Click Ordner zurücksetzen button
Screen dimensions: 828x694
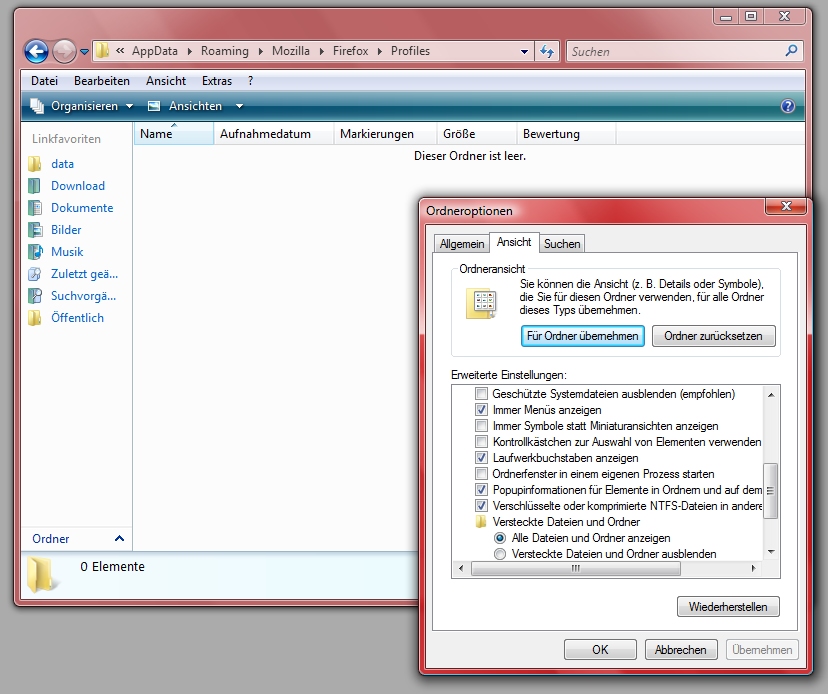coord(713,336)
